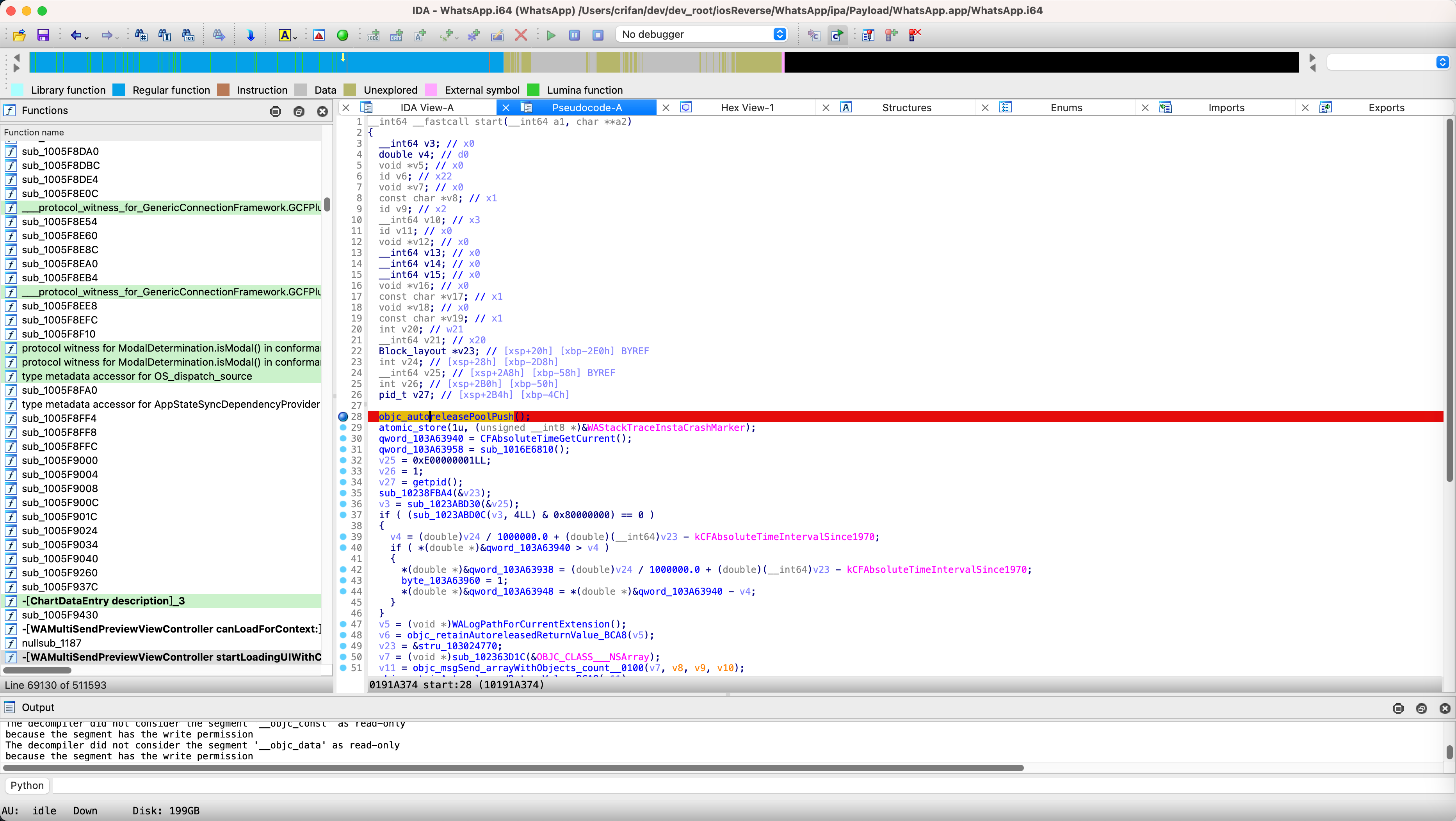Start process with green play icon
1456x821 pixels.
point(551,35)
